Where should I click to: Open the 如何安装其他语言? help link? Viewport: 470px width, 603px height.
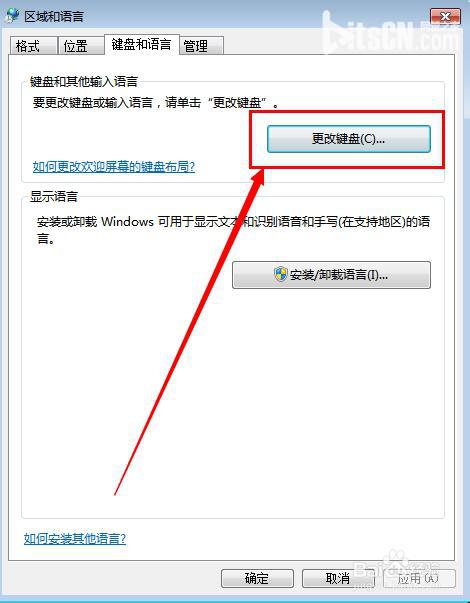click(75, 538)
